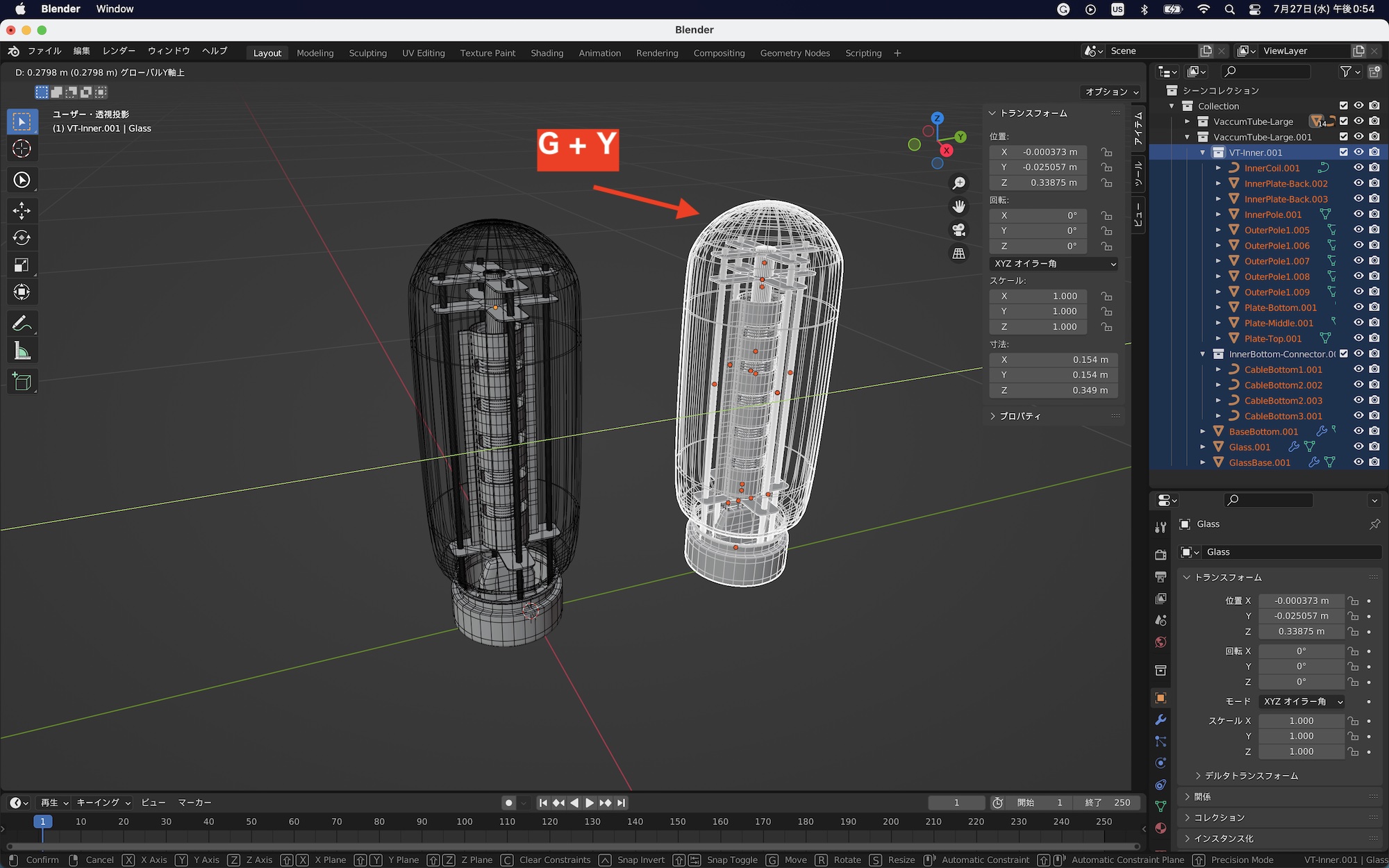Viewport: 1389px width, 868px height.
Task: Uncheck VaccumTube-Large.001 collection checkbox
Action: tap(1343, 137)
